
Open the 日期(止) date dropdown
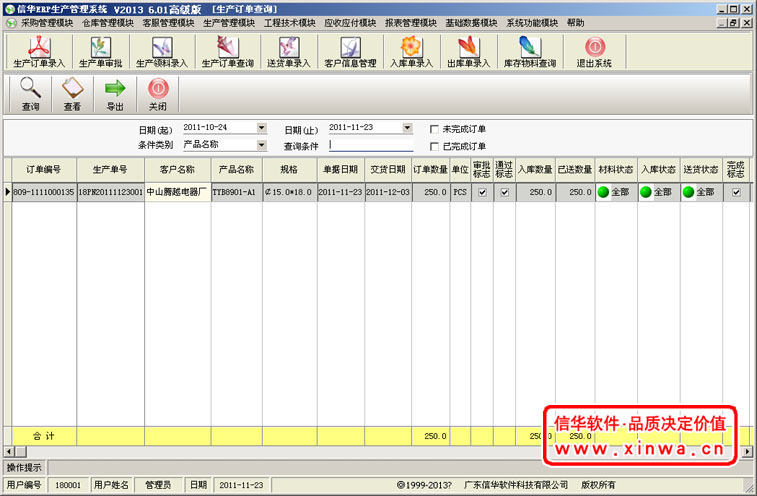click(407, 128)
